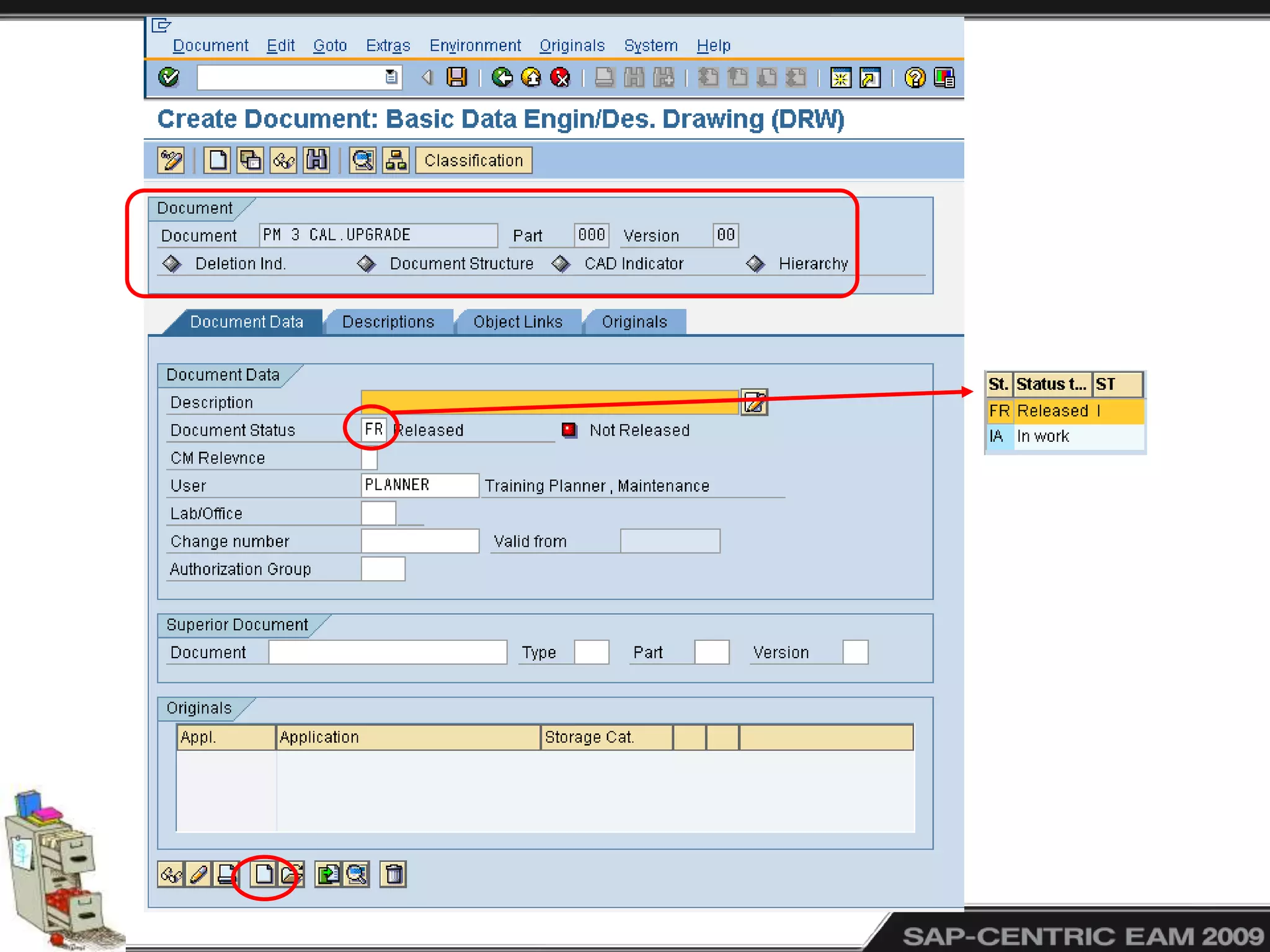This screenshot has height=952, width=1270.
Task: Click the Save floppy disk icon
Action: click(457, 77)
